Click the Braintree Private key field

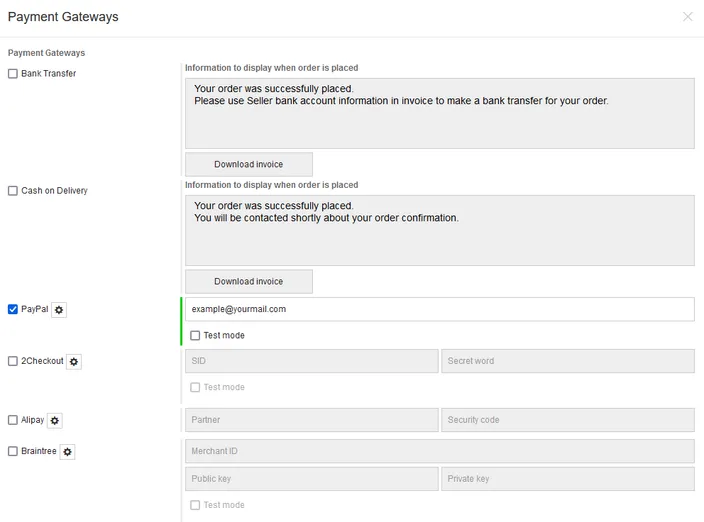568,479
